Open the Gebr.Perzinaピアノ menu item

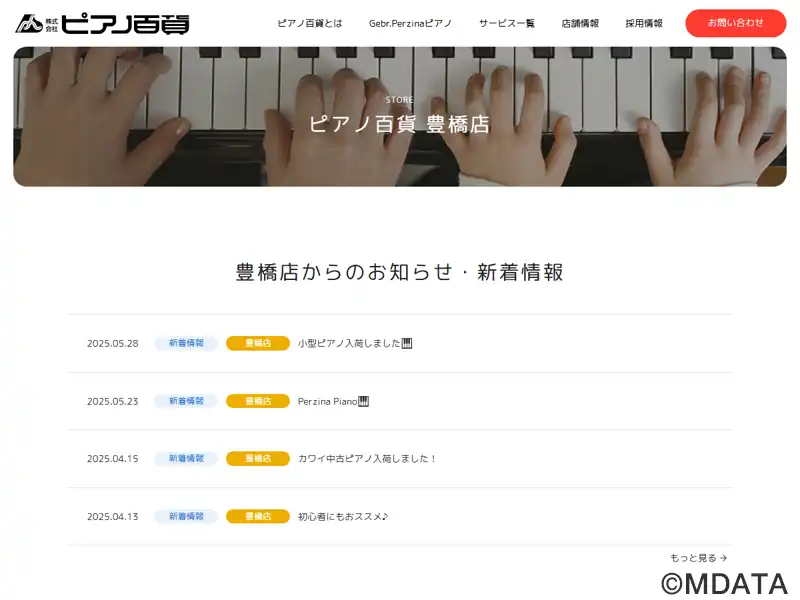pos(410,23)
